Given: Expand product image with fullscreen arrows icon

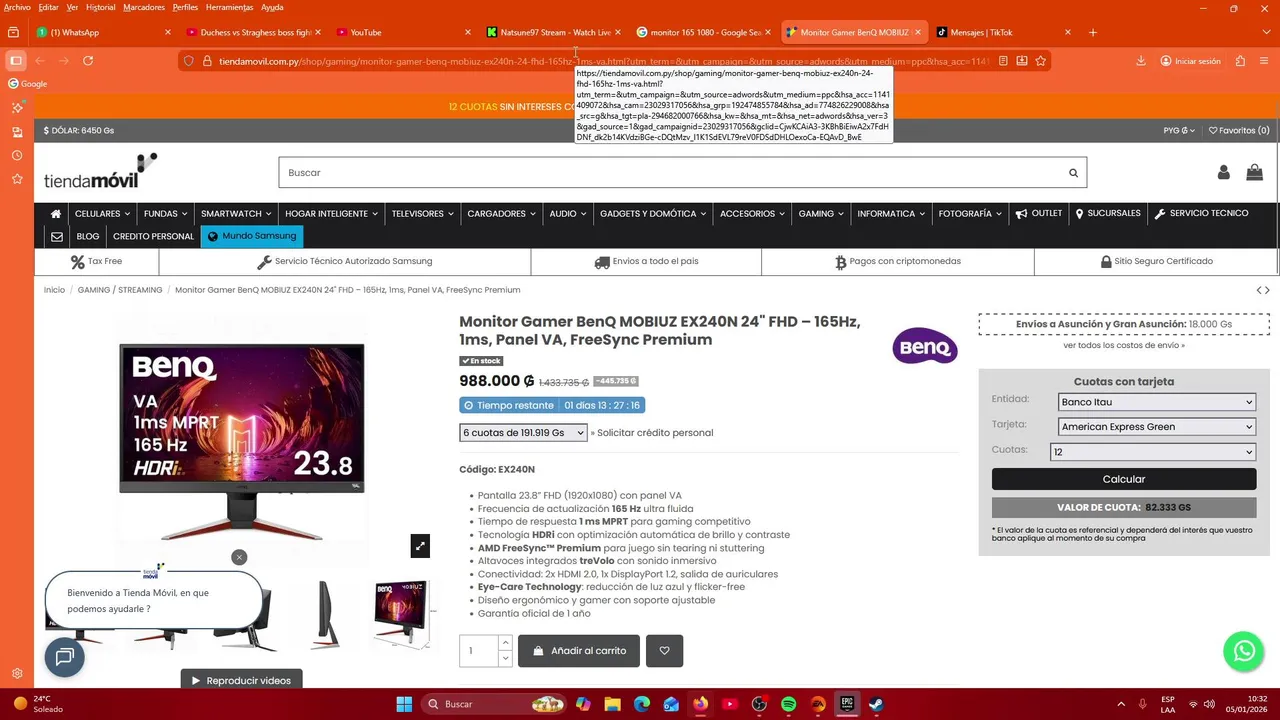Looking at the screenshot, I should tap(420, 546).
